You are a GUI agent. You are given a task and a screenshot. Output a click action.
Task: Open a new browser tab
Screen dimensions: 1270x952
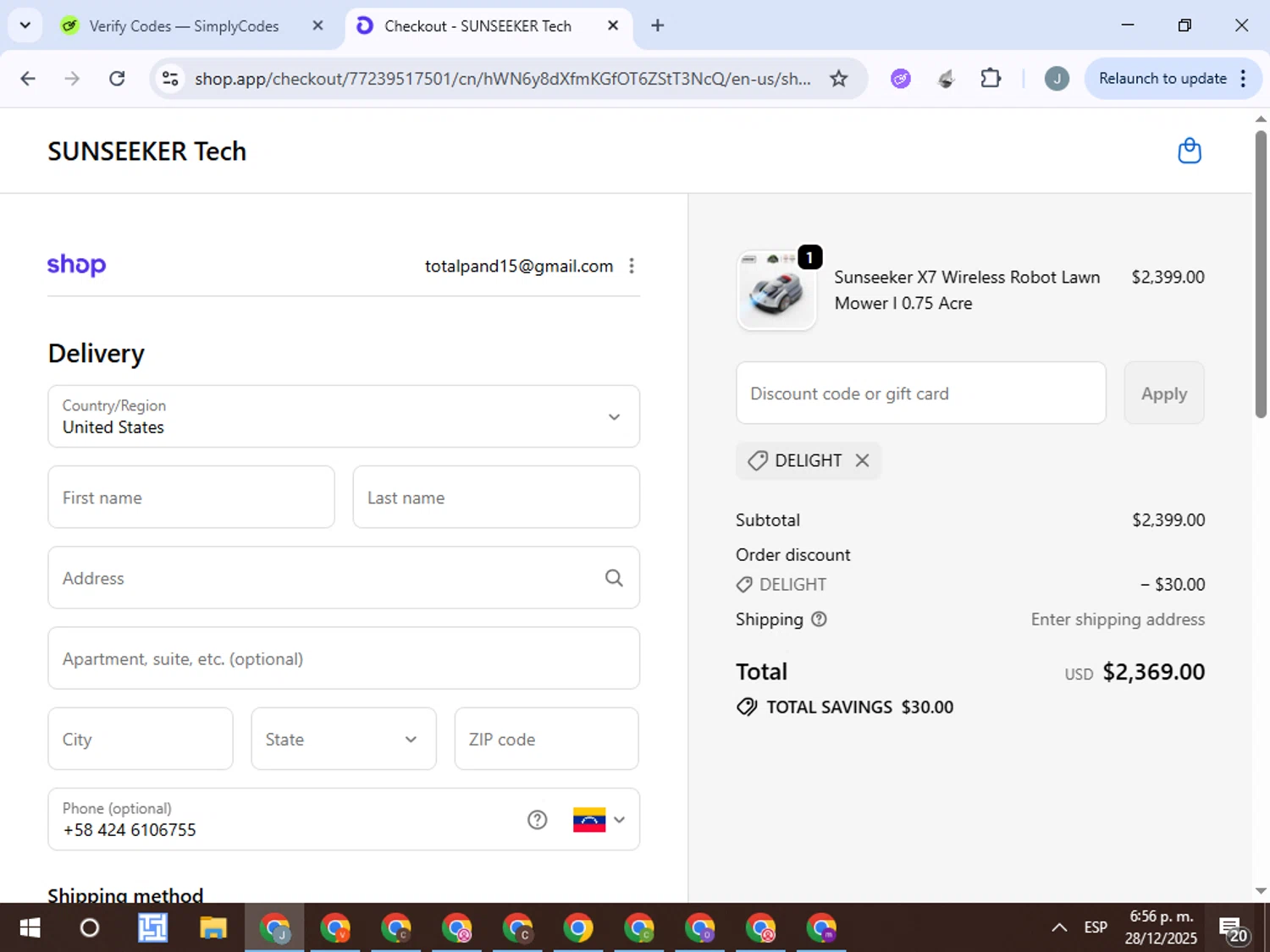(x=657, y=25)
